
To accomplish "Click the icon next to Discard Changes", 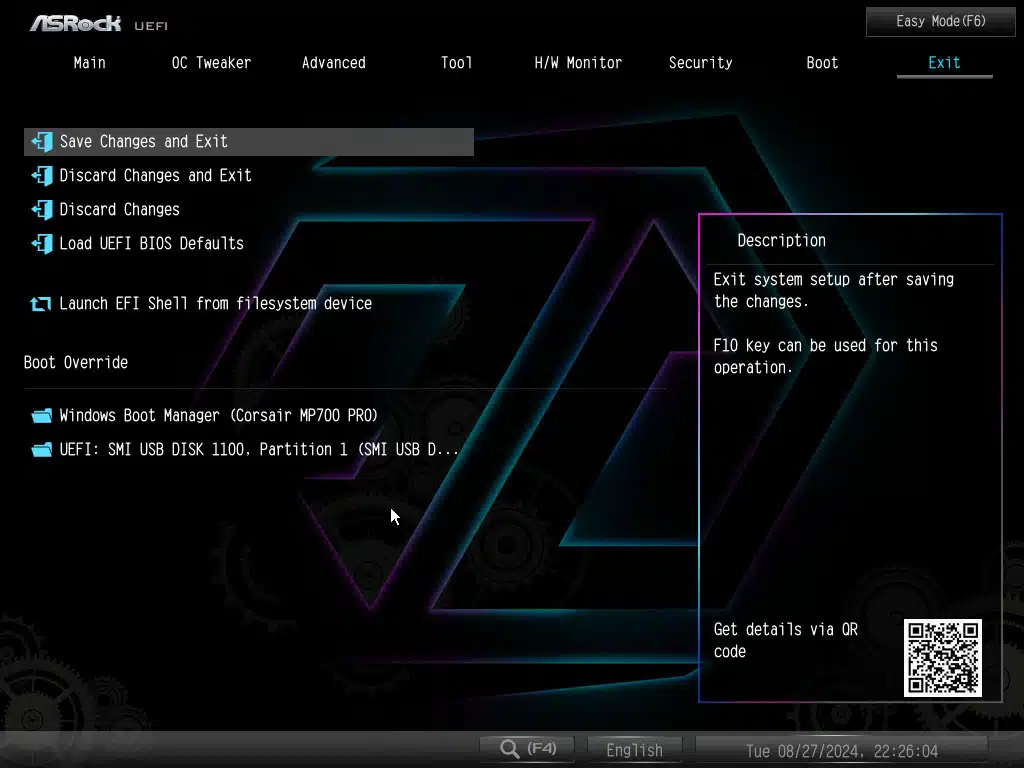I will (x=42, y=210).
